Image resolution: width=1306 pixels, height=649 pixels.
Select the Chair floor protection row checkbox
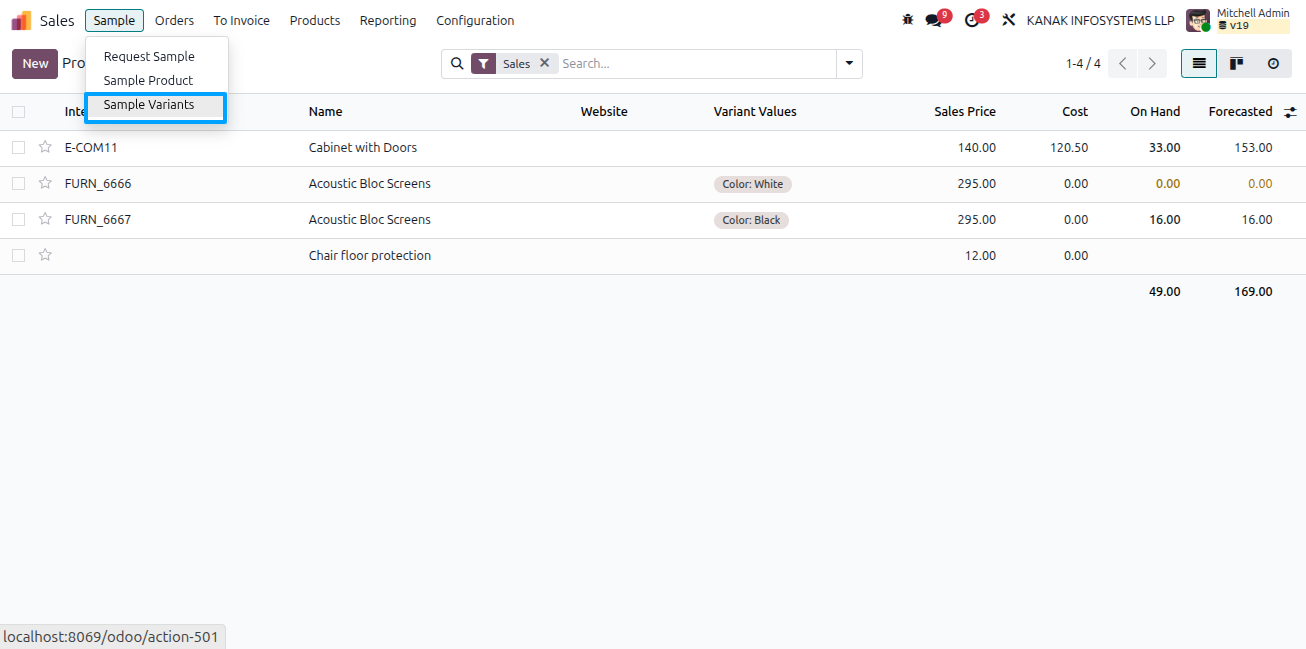[x=18, y=256]
